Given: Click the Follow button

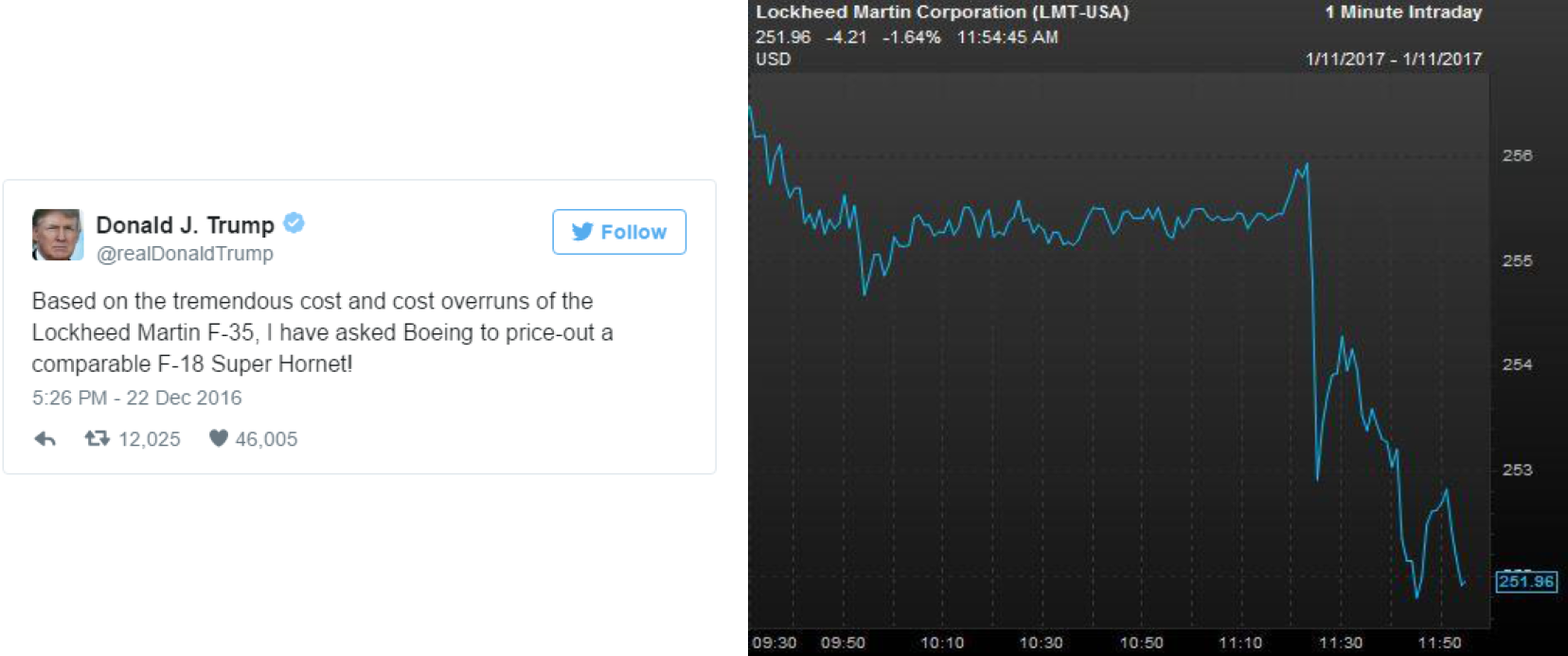Looking at the screenshot, I should [x=619, y=232].
